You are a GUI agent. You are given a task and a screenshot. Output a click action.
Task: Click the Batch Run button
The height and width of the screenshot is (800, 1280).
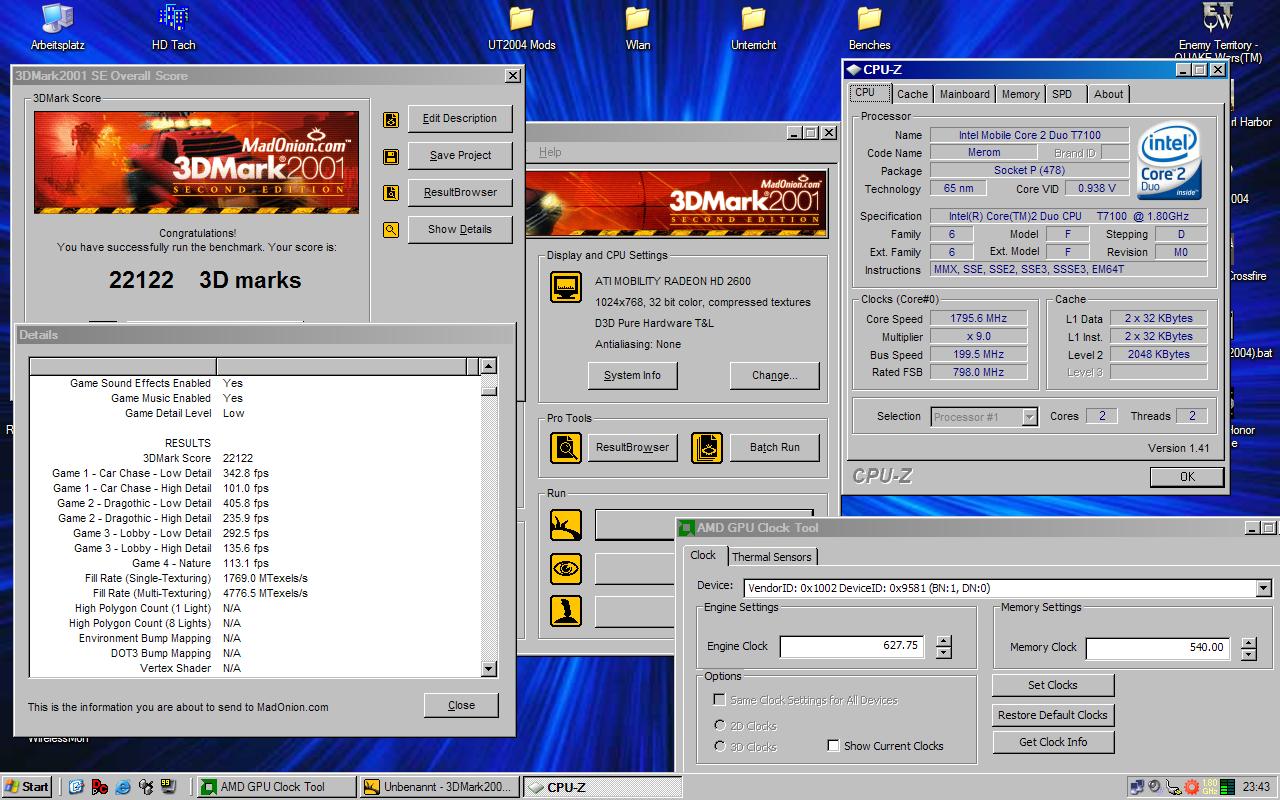point(775,447)
